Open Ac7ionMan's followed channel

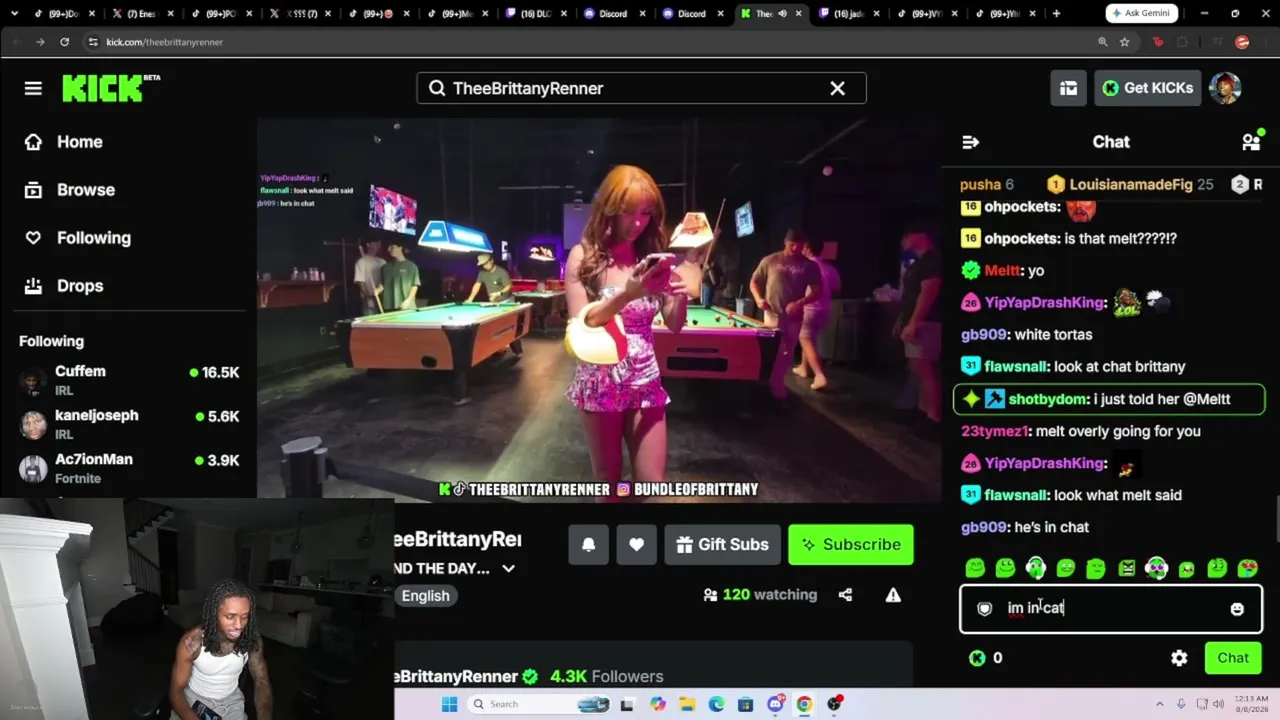129,469
